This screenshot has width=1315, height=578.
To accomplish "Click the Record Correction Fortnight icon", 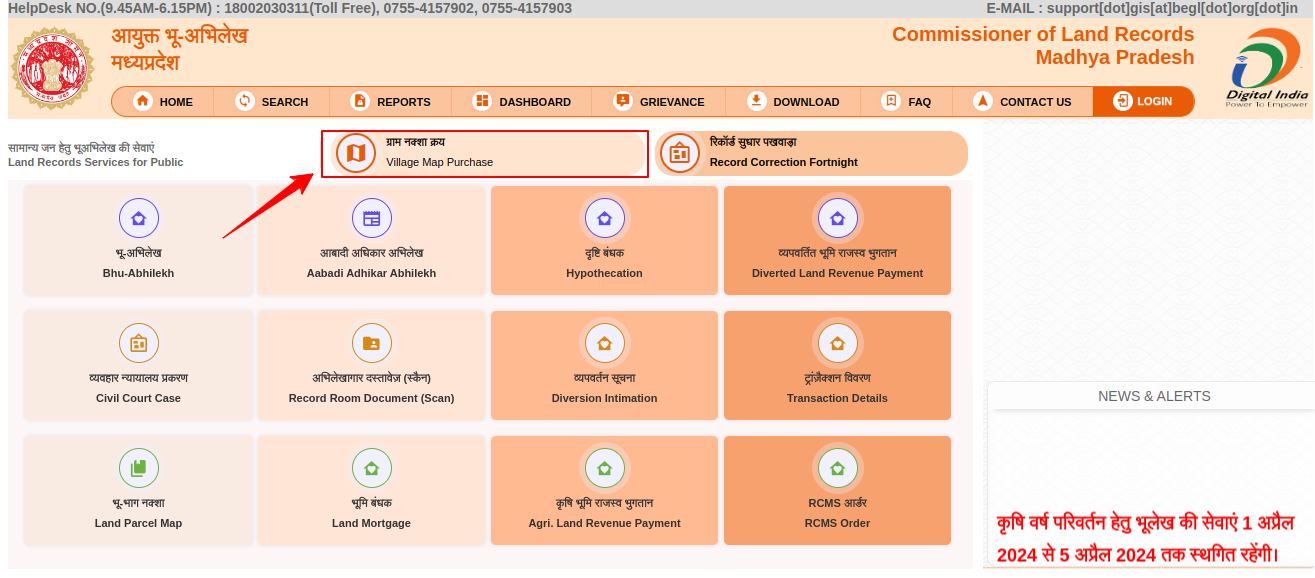I will tap(680, 153).
